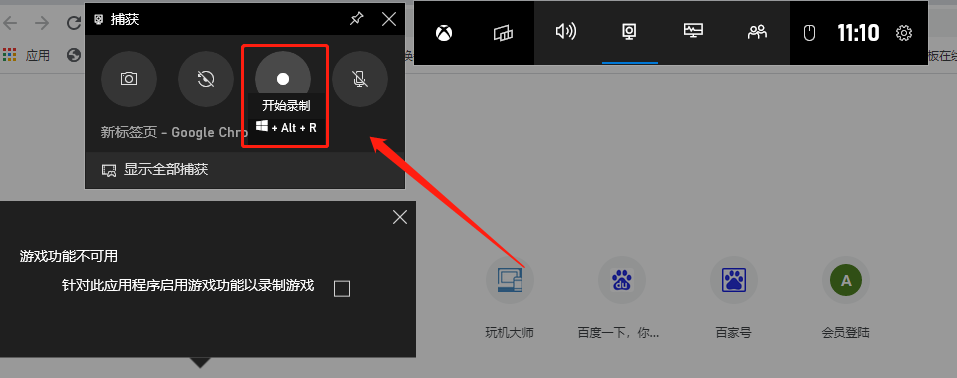This screenshot has width=957, height=378.
Task: Open the 百家号 shortcut in Chrome
Action: pos(734,297)
